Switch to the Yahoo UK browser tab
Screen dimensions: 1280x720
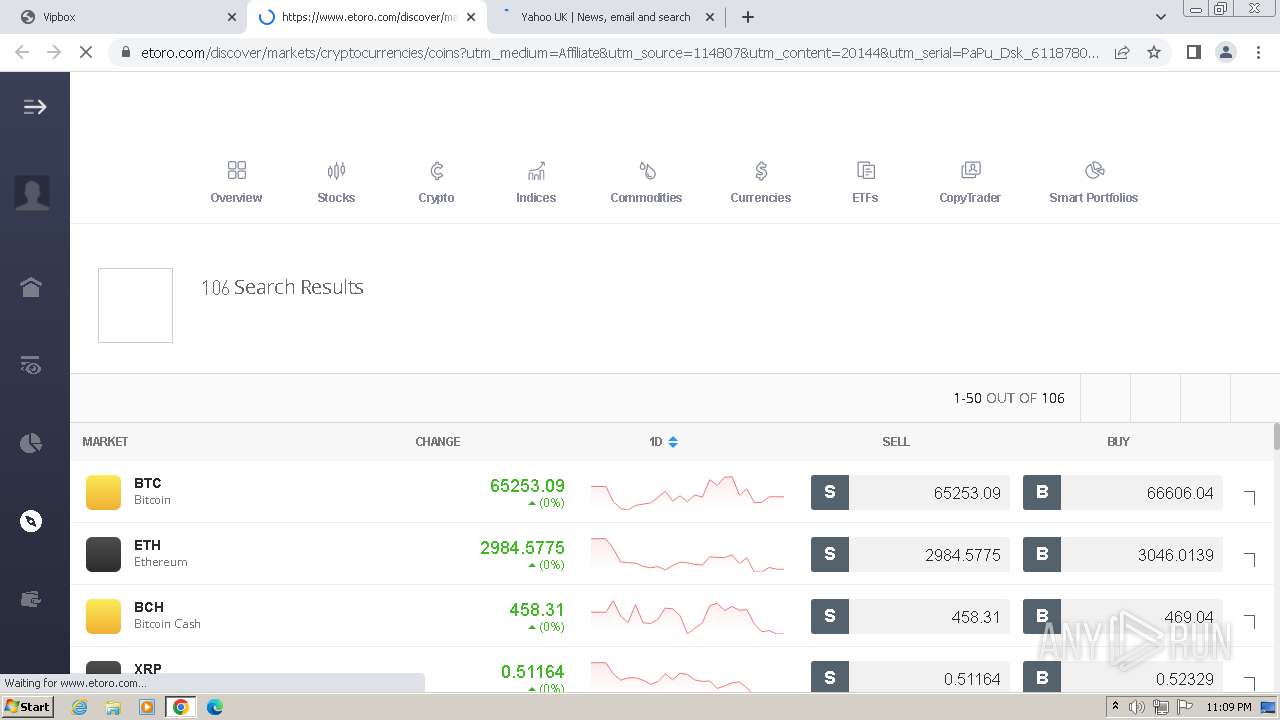tap(606, 17)
